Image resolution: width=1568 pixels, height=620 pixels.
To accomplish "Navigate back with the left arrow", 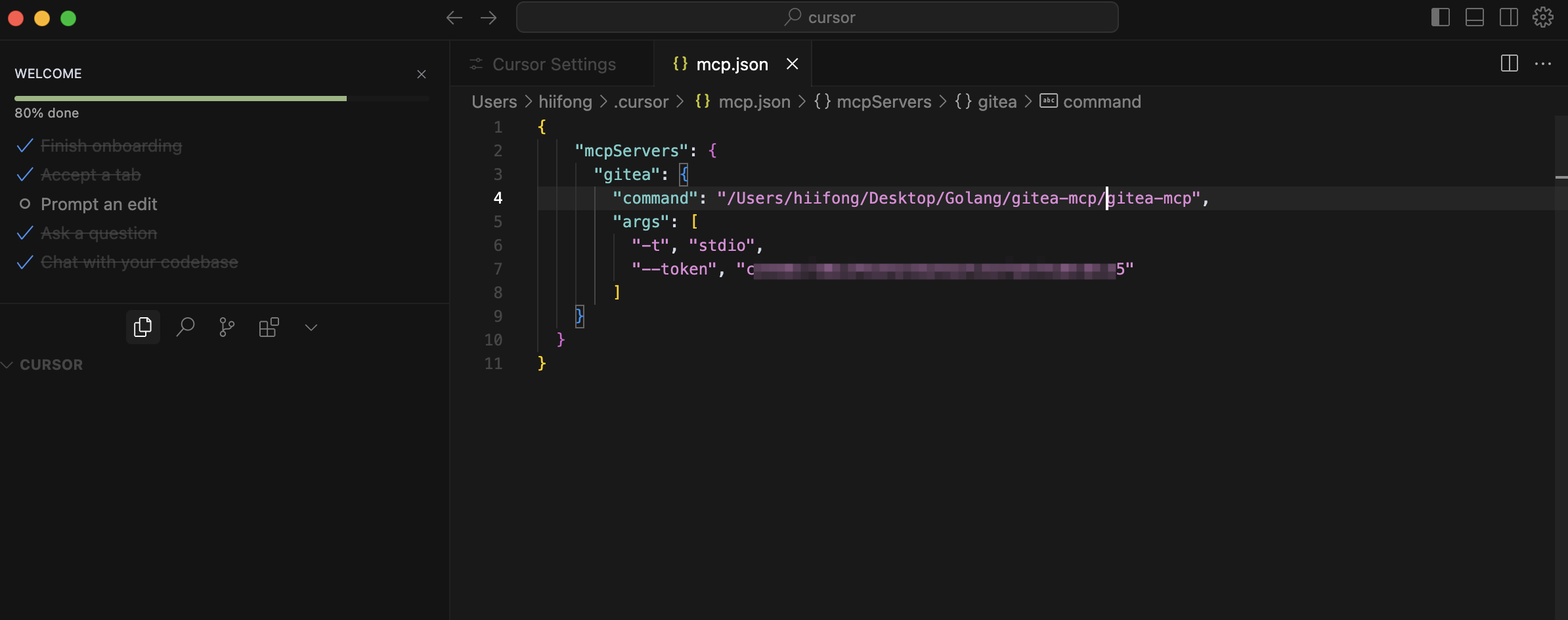I will (454, 18).
